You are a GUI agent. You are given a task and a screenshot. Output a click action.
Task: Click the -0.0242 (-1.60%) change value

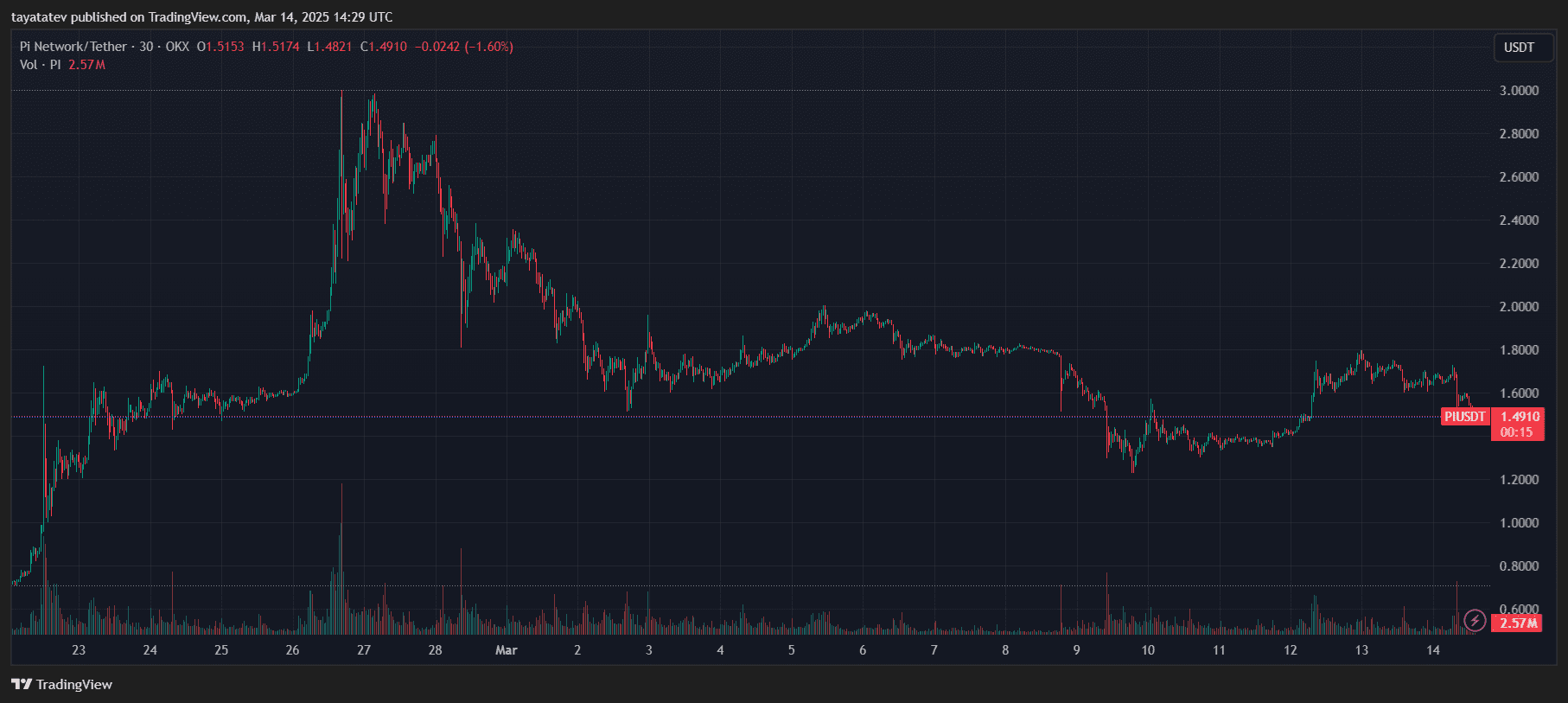(x=464, y=47)
